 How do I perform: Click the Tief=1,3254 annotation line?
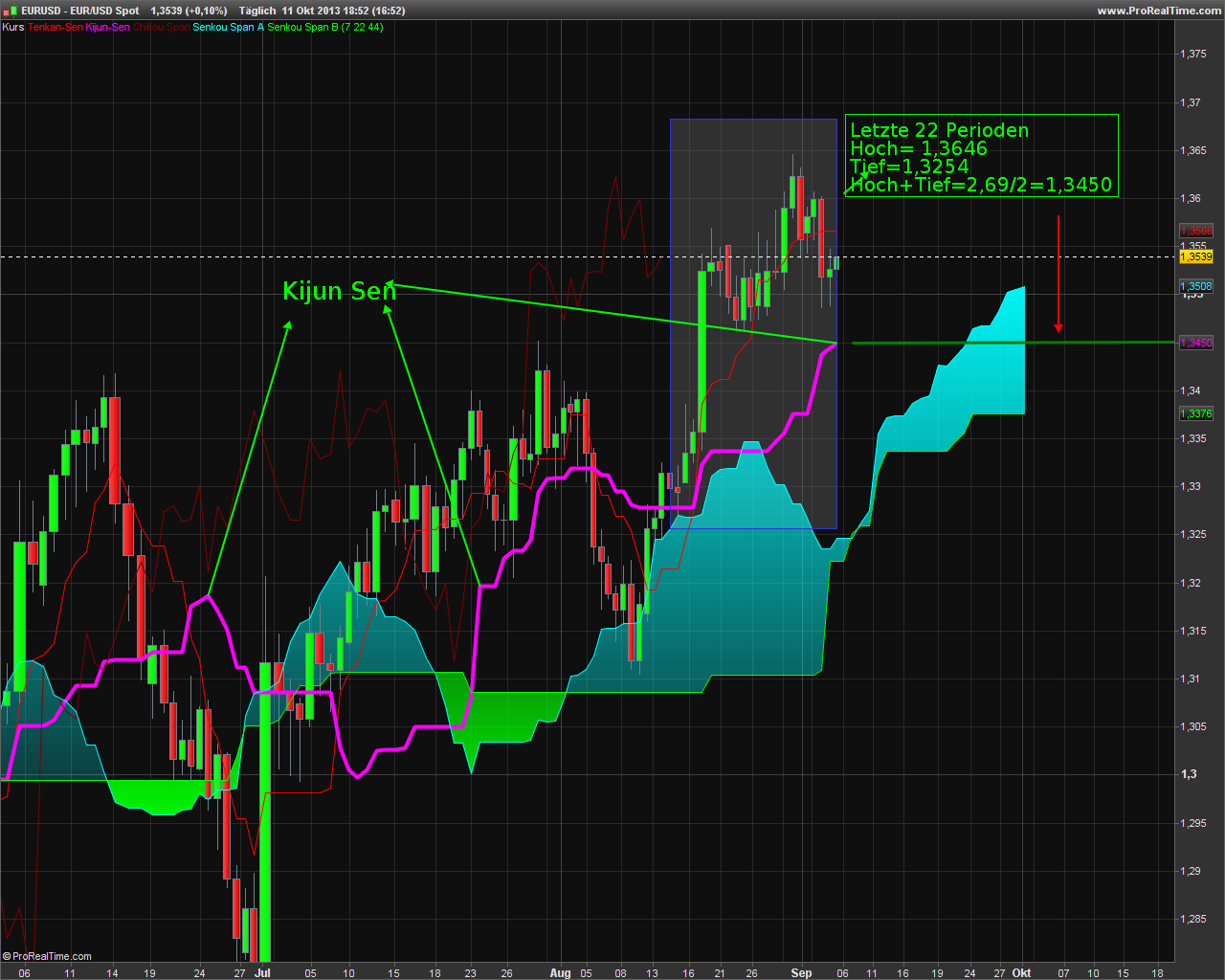point(909,167)
